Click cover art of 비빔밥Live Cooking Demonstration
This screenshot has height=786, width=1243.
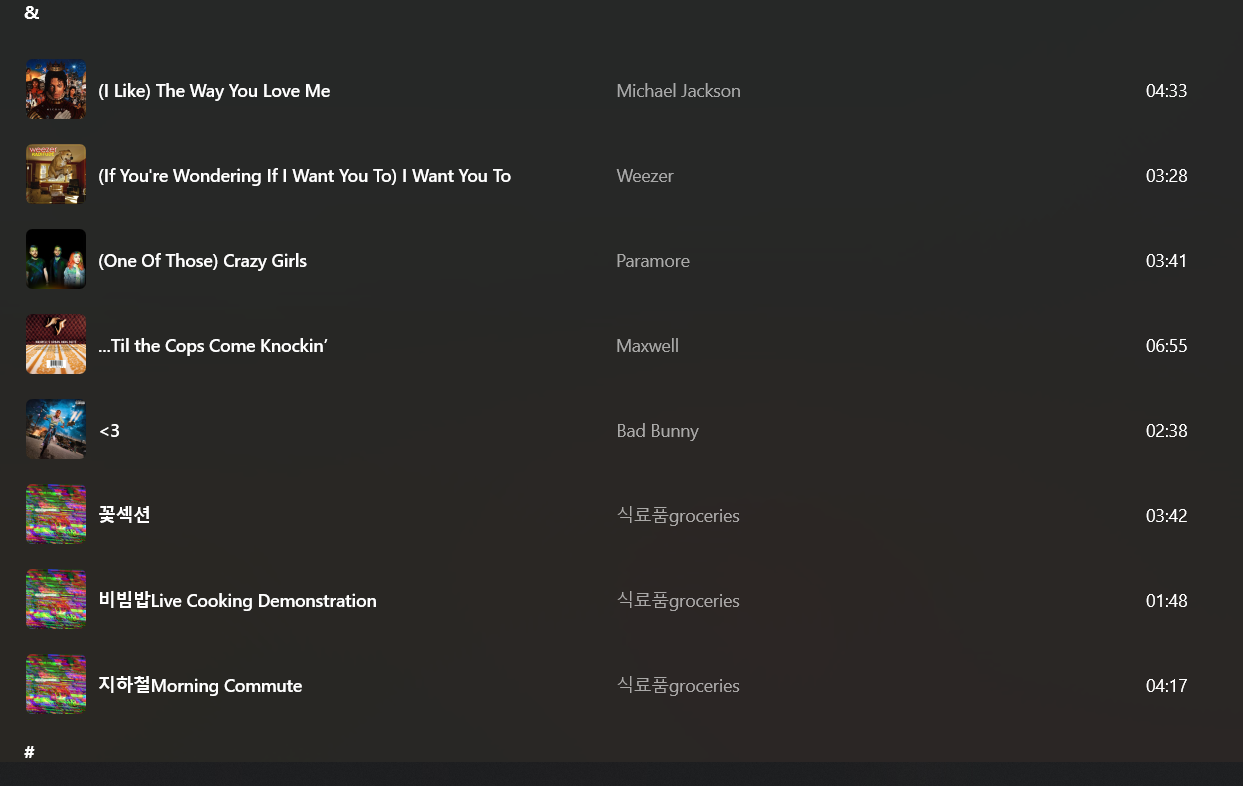56,600
